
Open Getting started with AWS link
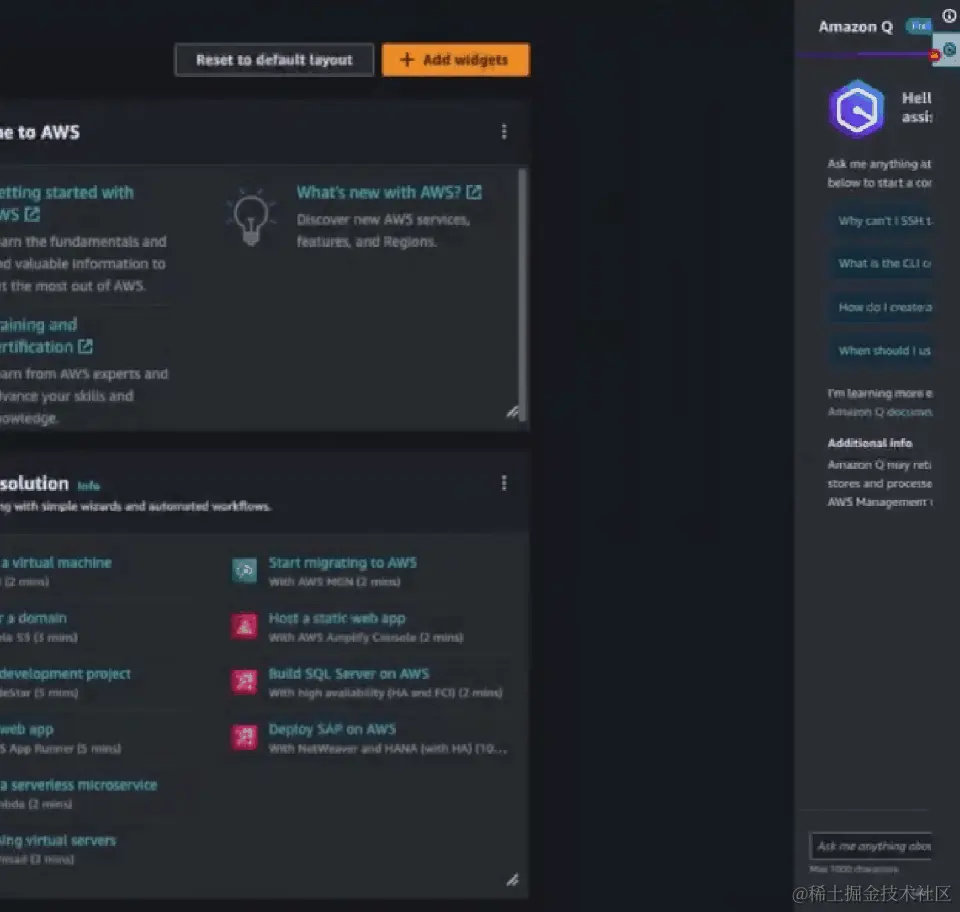tap(66, 203)
